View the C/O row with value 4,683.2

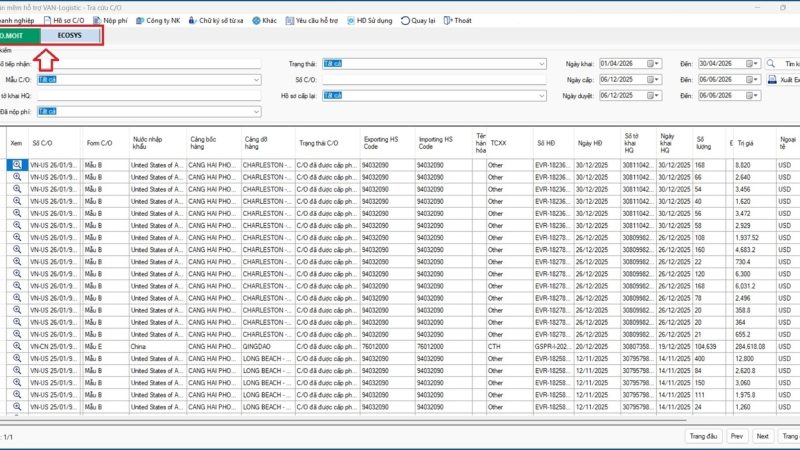click(x=17, y=249)
